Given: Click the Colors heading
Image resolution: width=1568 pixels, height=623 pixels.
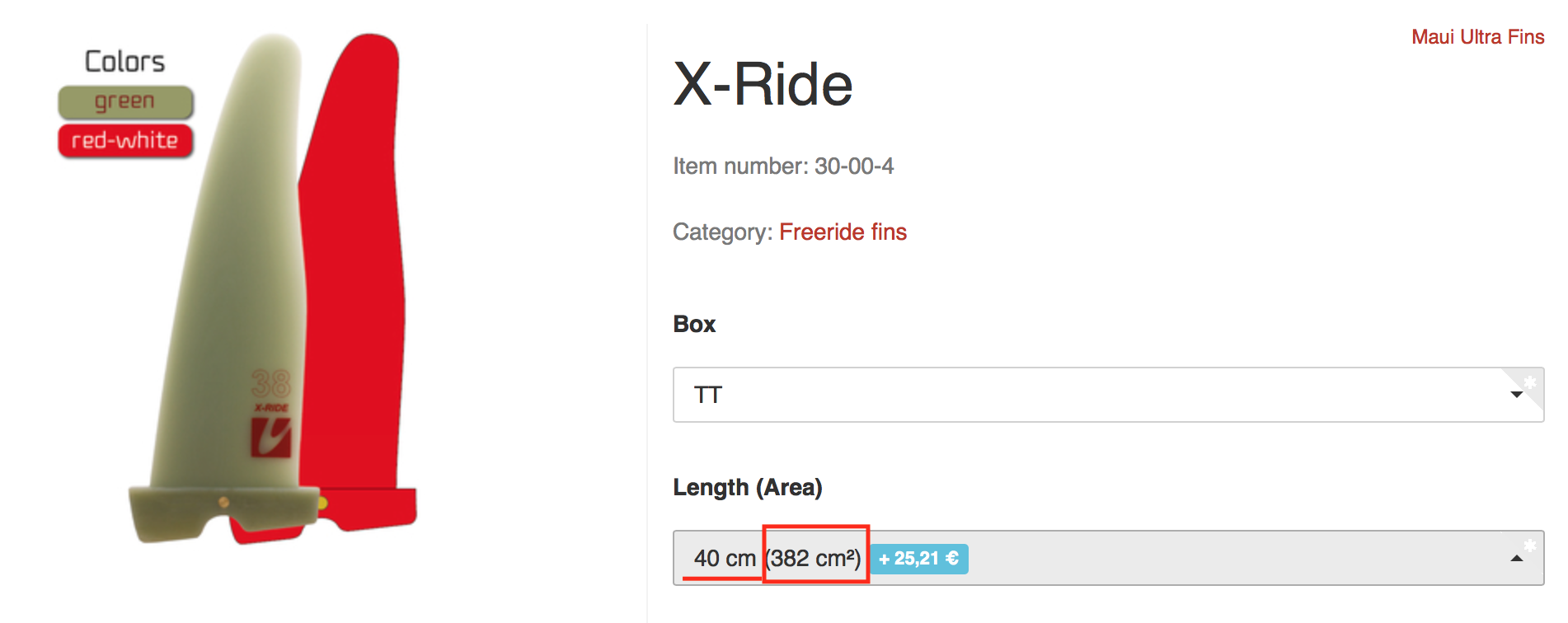Looking at the screenshot, I should click(x=125, y=62).
